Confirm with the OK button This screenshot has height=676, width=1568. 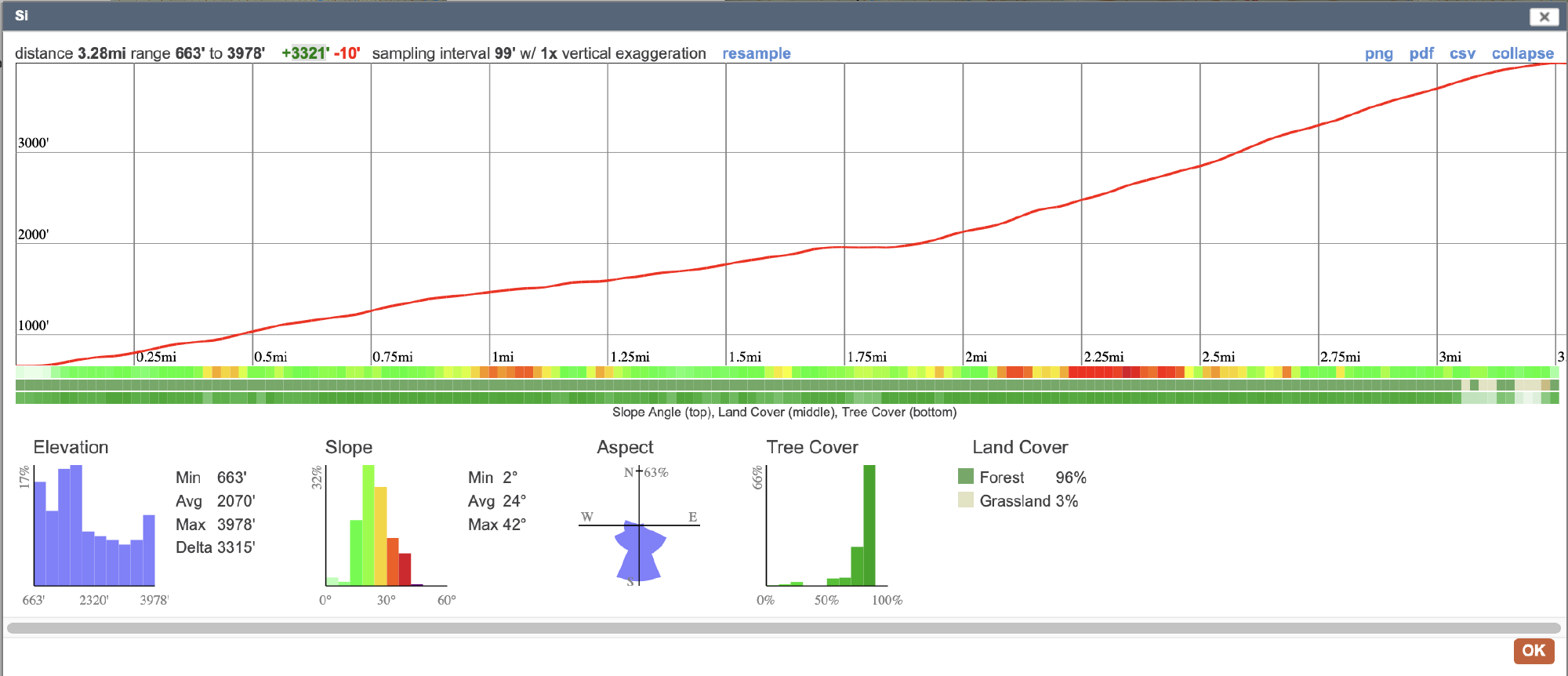pyautogui.click(x=1534, y=650)
